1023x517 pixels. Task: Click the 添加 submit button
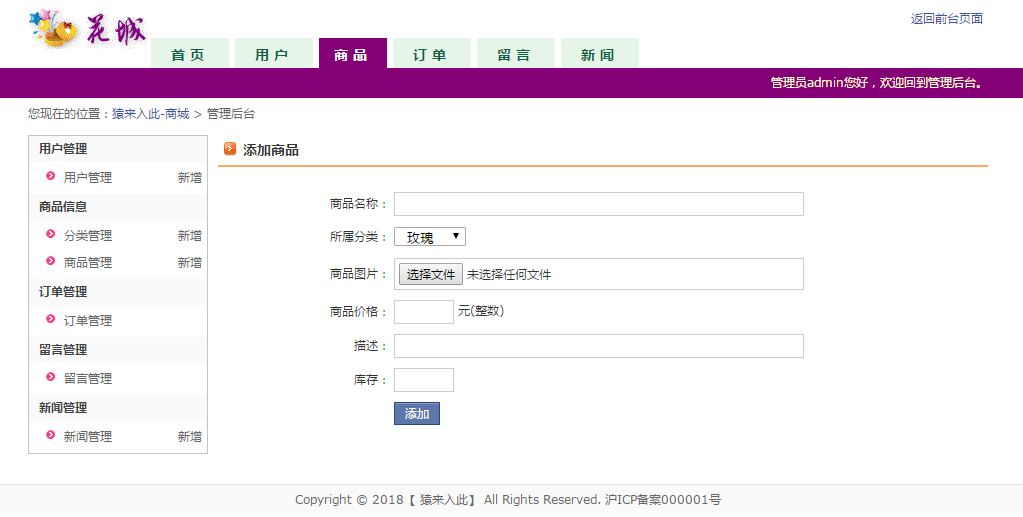(x=417, y=414)
